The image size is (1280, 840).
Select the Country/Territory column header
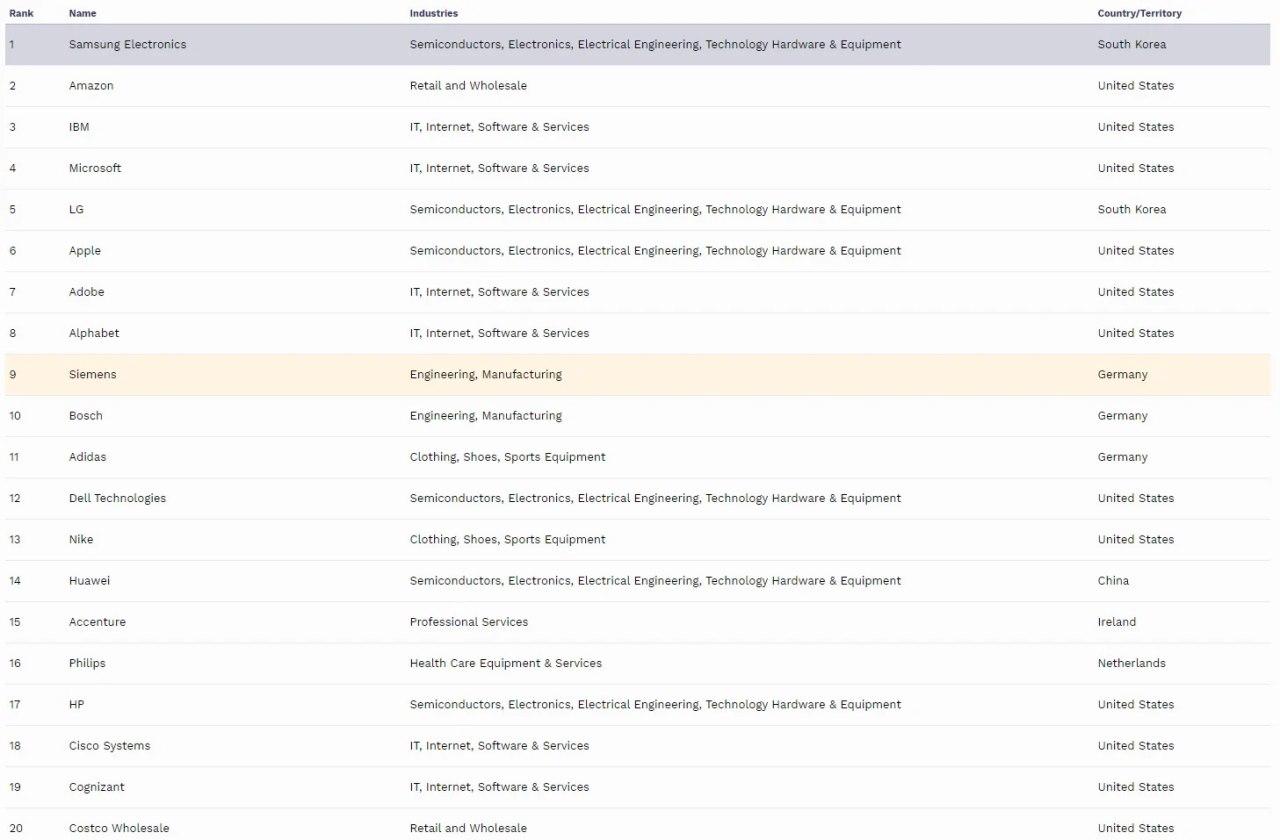(1139, 13)
